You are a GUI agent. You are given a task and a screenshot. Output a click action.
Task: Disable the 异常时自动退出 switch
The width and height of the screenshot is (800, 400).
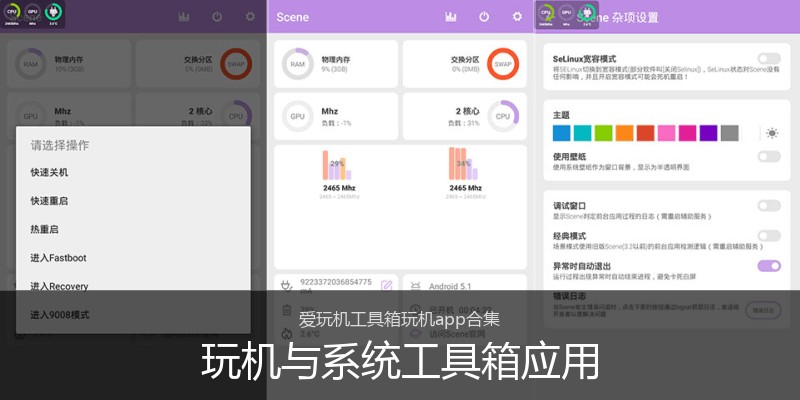[769, 266]
